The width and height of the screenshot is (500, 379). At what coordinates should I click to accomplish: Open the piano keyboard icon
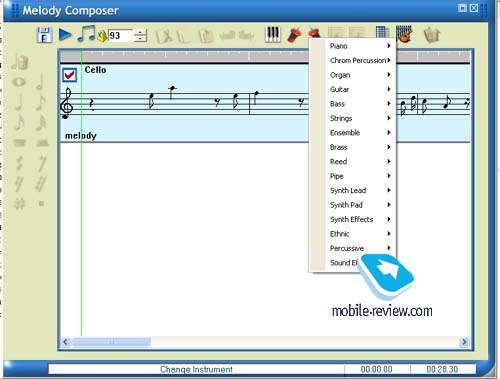pos(272,34)
